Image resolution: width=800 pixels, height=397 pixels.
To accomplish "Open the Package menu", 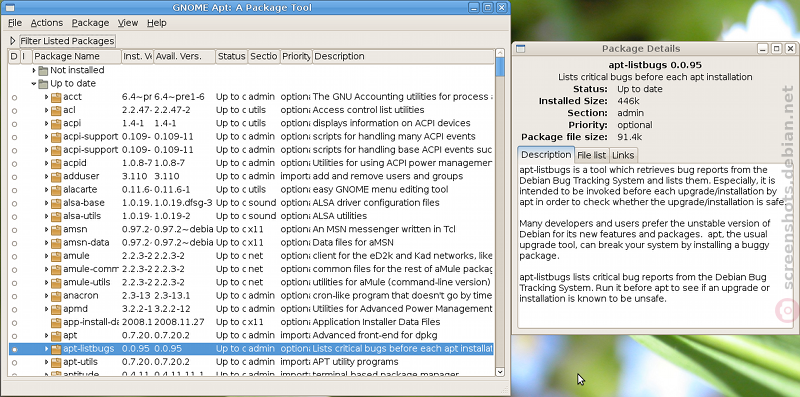I will coord(90,22).
